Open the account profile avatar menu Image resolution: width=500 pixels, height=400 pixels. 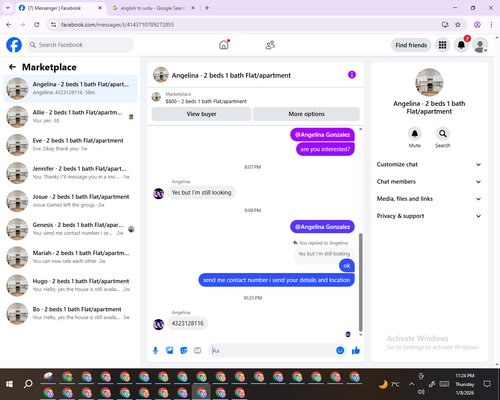coord(480,45)
